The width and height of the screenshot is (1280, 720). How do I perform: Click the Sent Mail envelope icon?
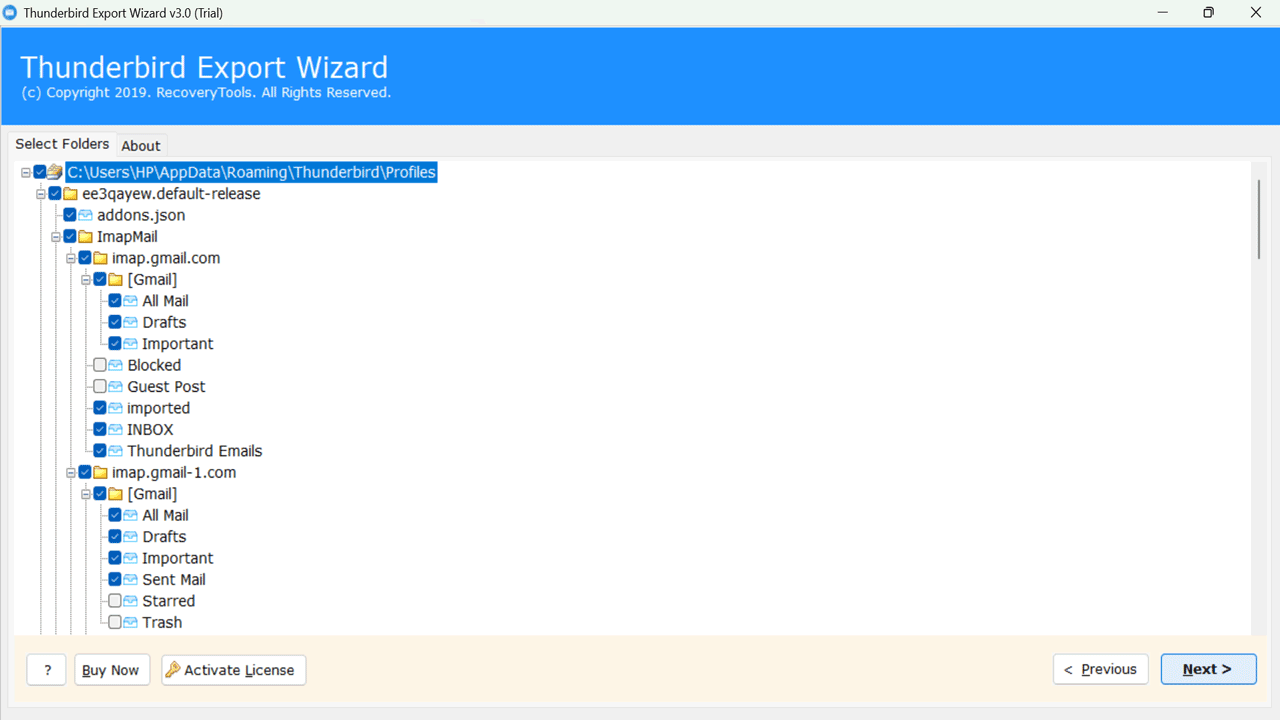pyautogui.click(x=130, y=580)
